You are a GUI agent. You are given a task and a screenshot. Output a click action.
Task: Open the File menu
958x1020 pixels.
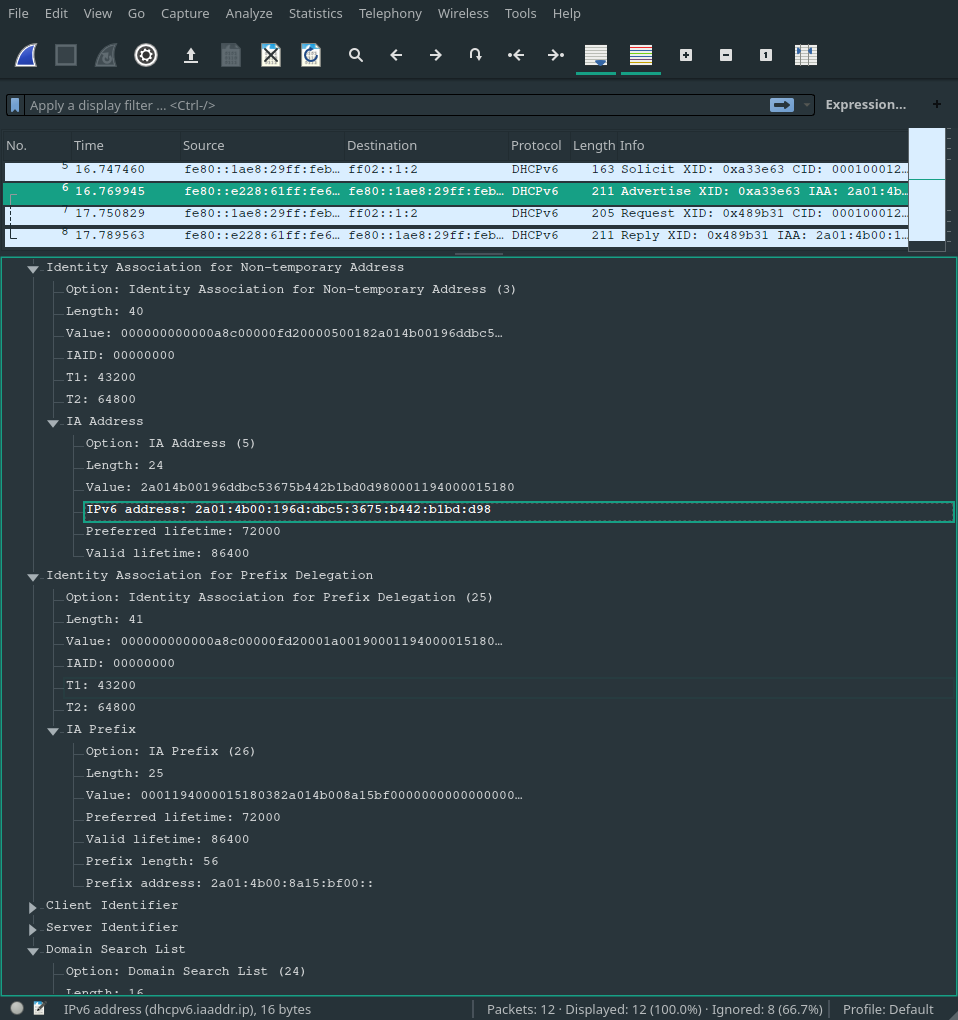pyautogui.click(x=18, y=14)
